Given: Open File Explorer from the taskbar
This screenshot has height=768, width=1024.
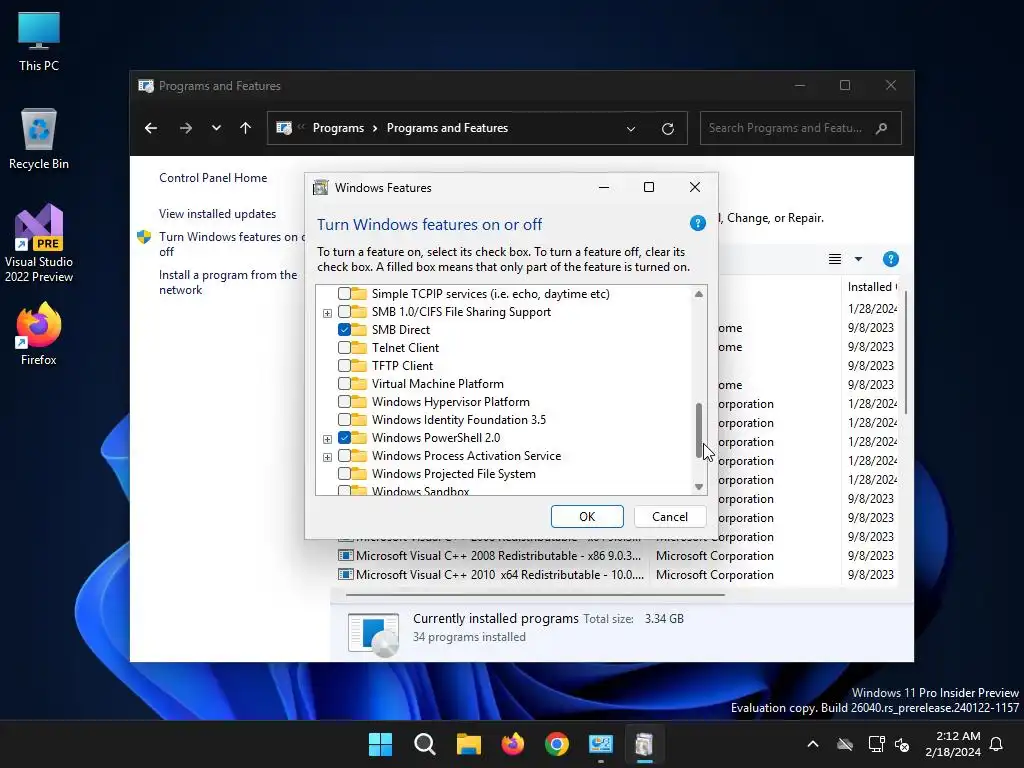Looking at the screenshot, I should pos(468,744).
